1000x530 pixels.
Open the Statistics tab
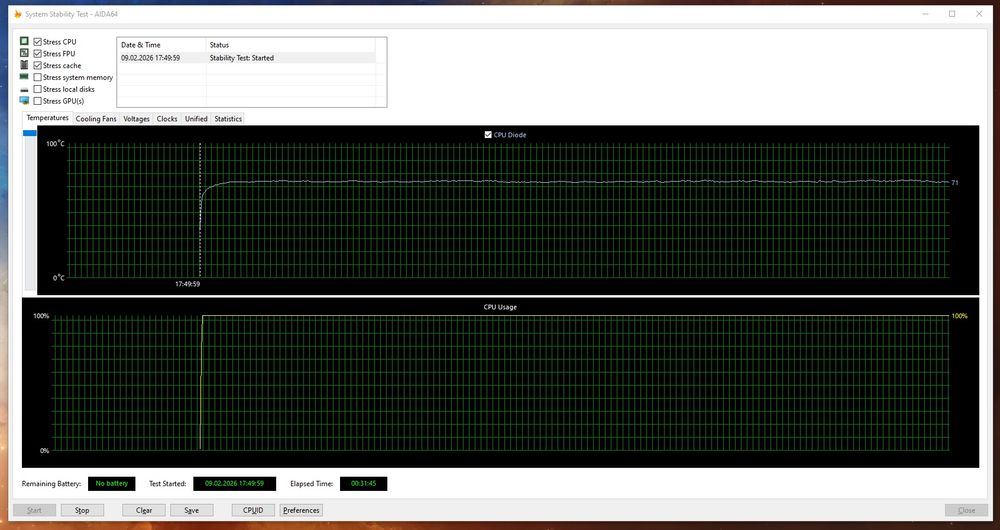(x=228, y=119)
